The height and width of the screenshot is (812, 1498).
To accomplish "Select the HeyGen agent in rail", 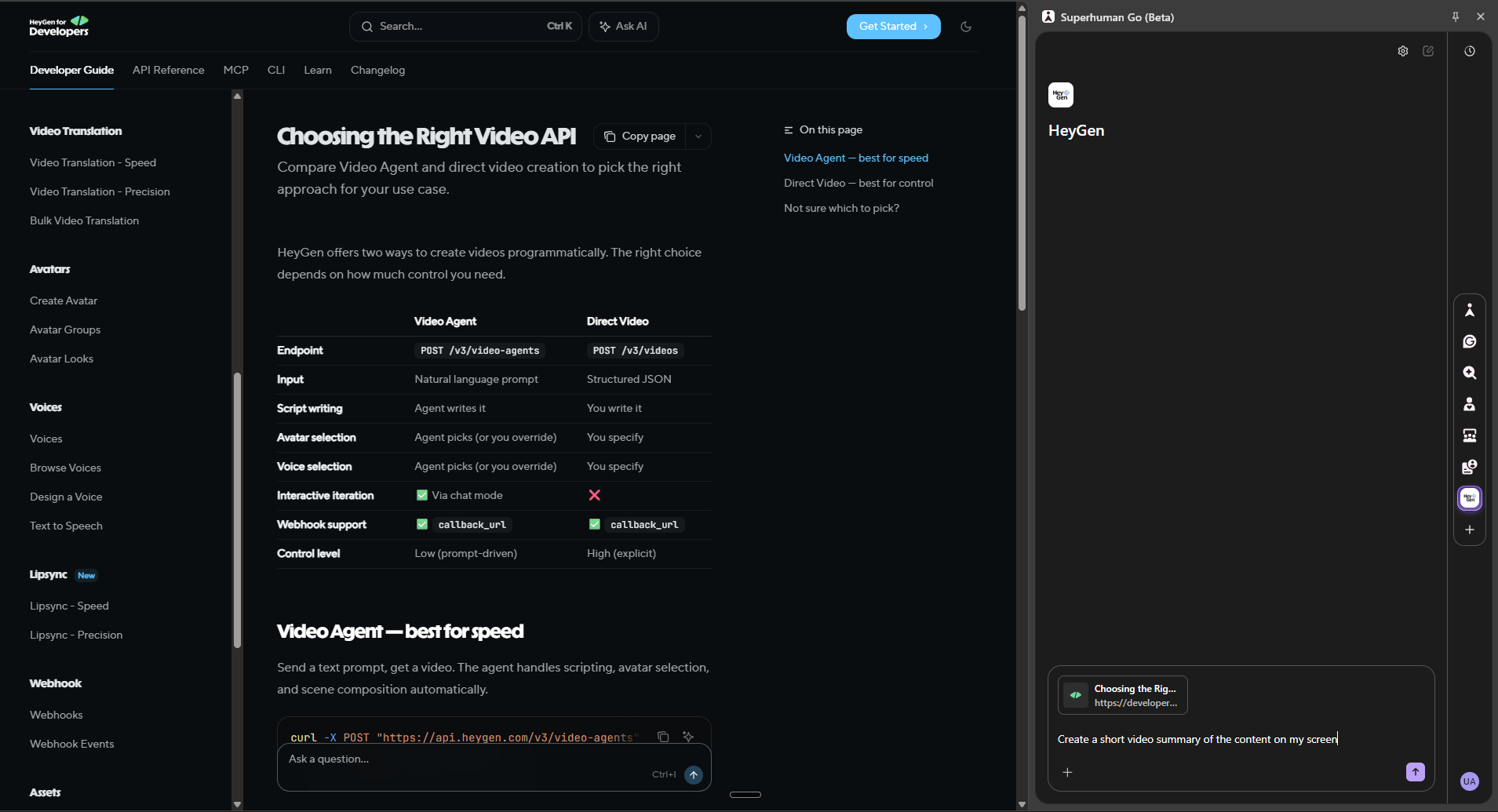I will pos(1470,498).
